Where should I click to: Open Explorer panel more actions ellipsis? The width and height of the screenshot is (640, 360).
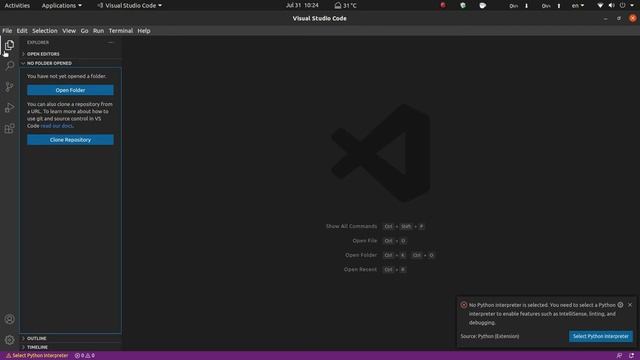click(x=111, y=42)
